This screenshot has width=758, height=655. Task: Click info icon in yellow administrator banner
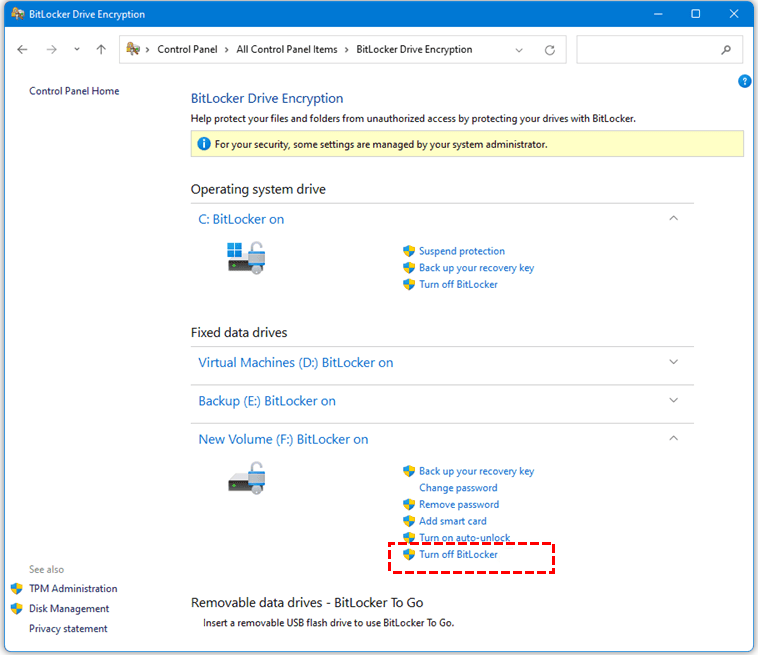pos(204,144)
